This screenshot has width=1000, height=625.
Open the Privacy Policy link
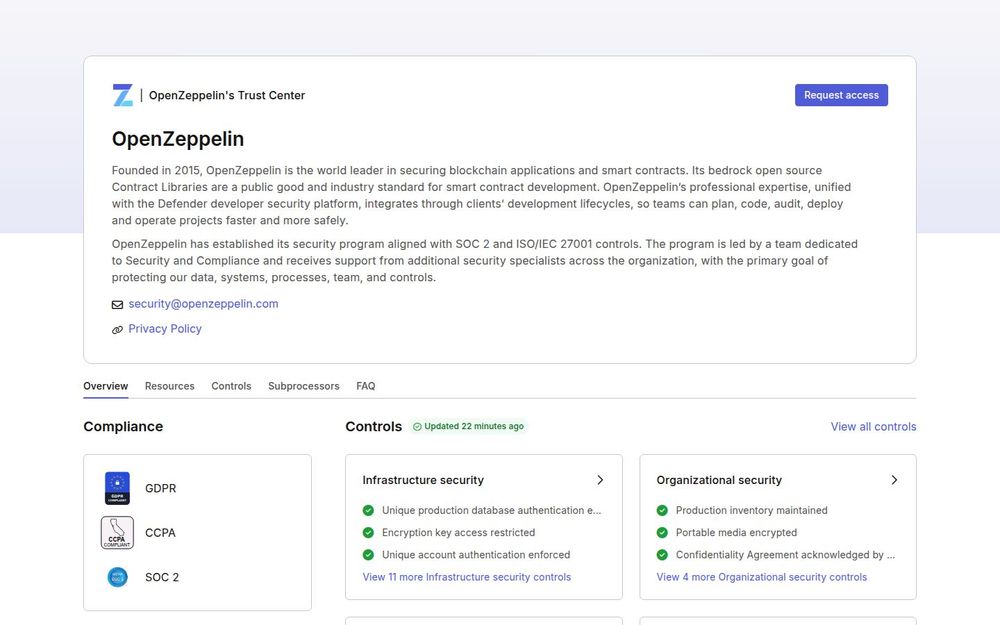[x=165, y=328]
